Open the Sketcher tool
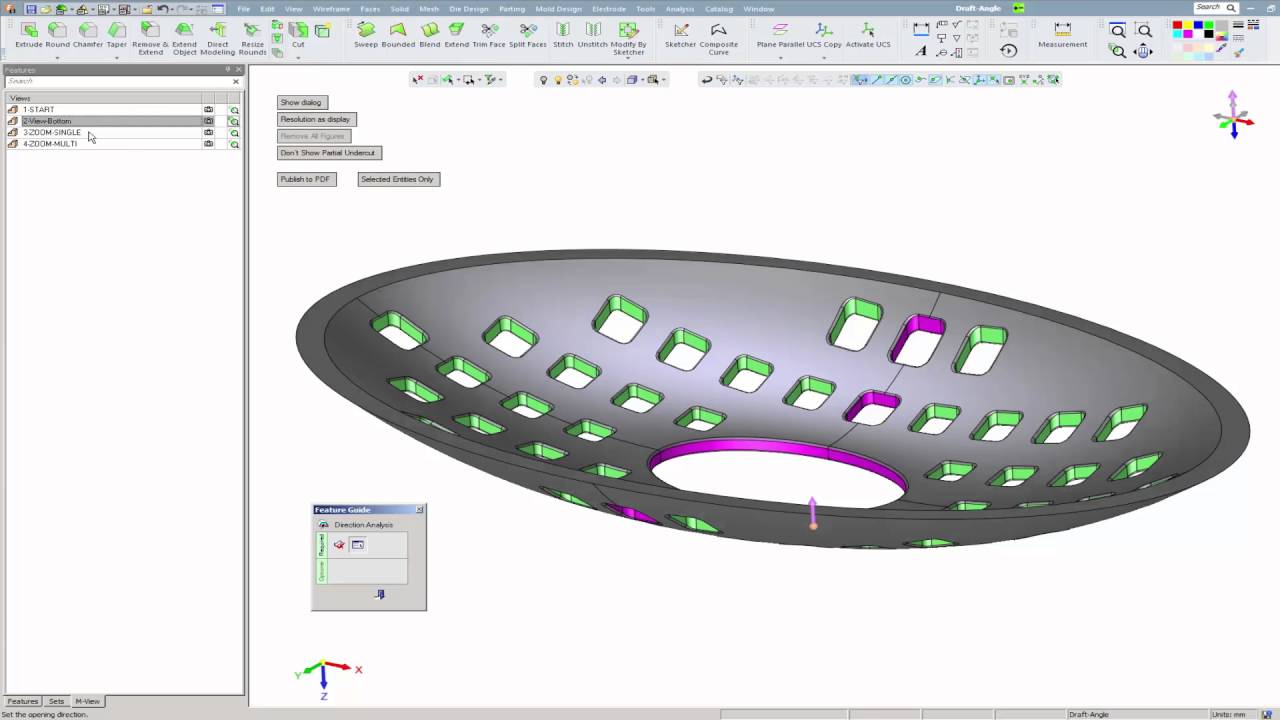Image resolution: width=1280 pixels, height=720 pixels. coord(681,36)
